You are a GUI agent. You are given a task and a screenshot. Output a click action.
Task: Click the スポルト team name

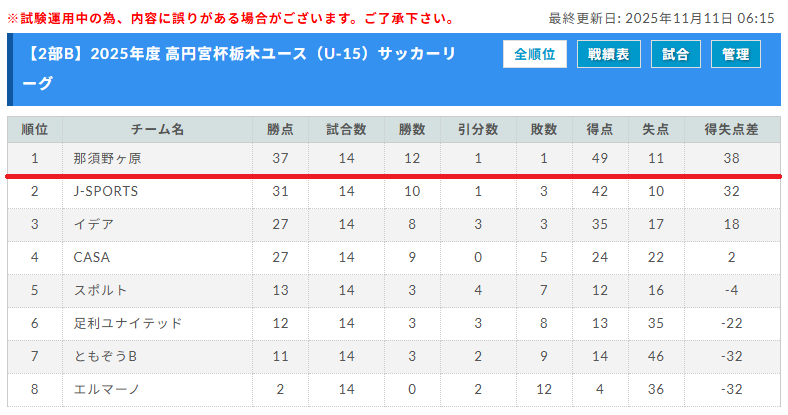[101, 290]
